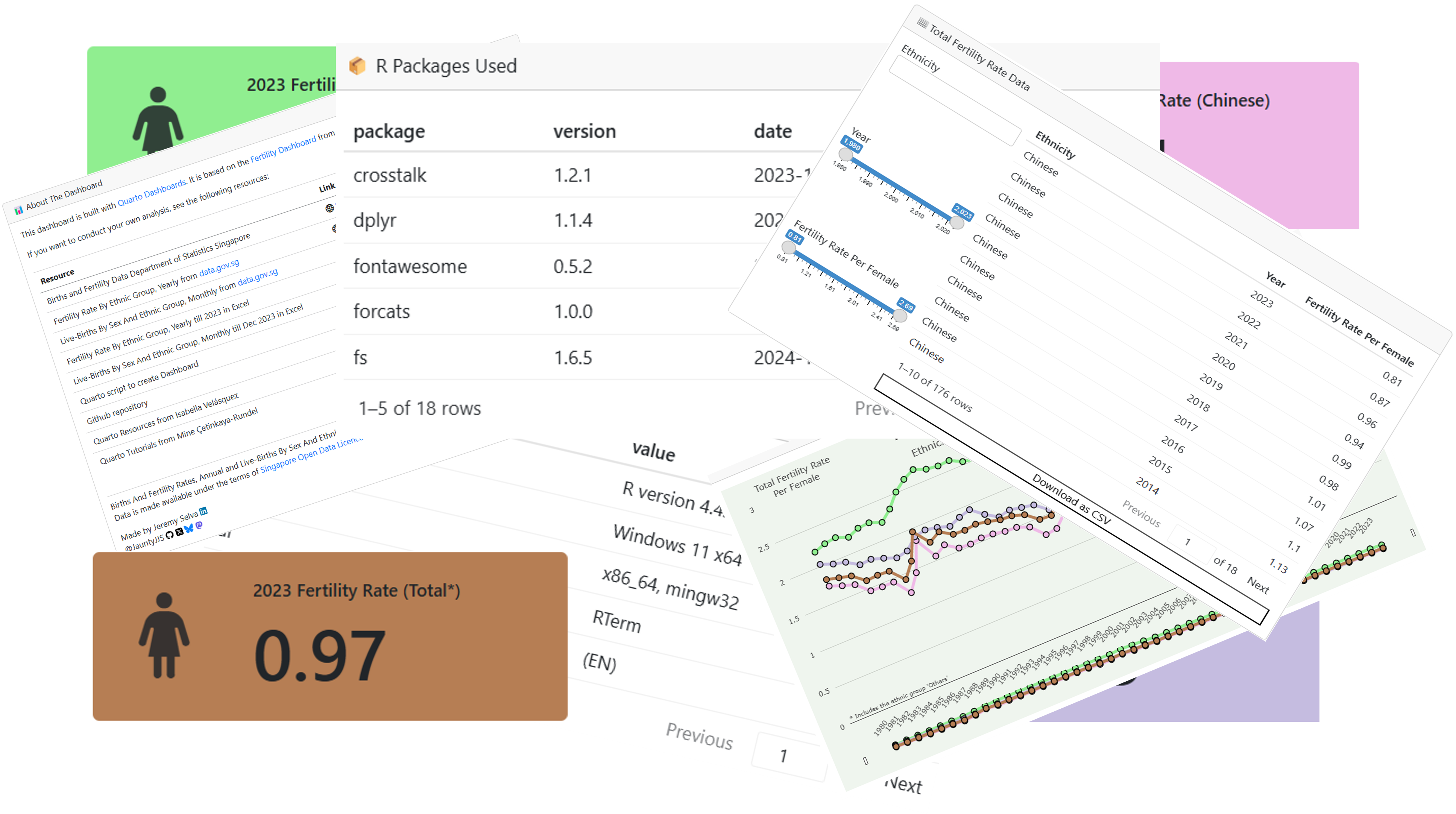The width and height of the screenshot is (1456, 814).
Task: Open the Bluesky butterfly icon
Action: (189, 528)
